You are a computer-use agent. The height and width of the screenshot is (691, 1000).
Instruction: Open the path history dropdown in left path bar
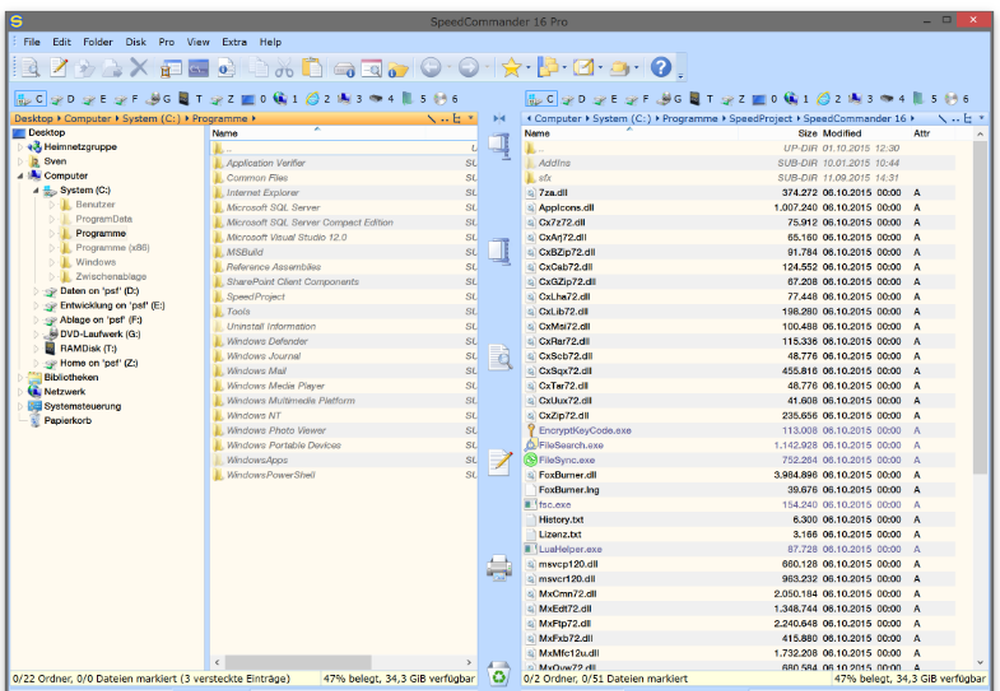(471, 118)
